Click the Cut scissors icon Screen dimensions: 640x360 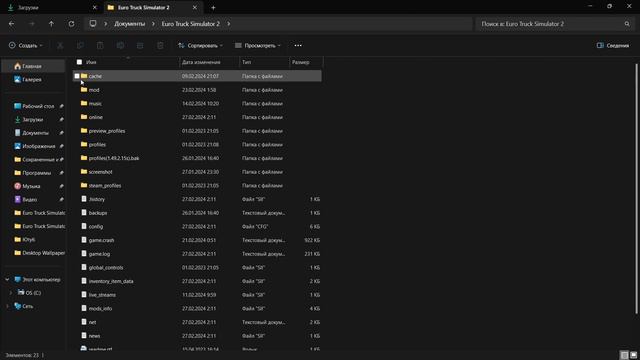pyautogui.click(x=60, y=45)
